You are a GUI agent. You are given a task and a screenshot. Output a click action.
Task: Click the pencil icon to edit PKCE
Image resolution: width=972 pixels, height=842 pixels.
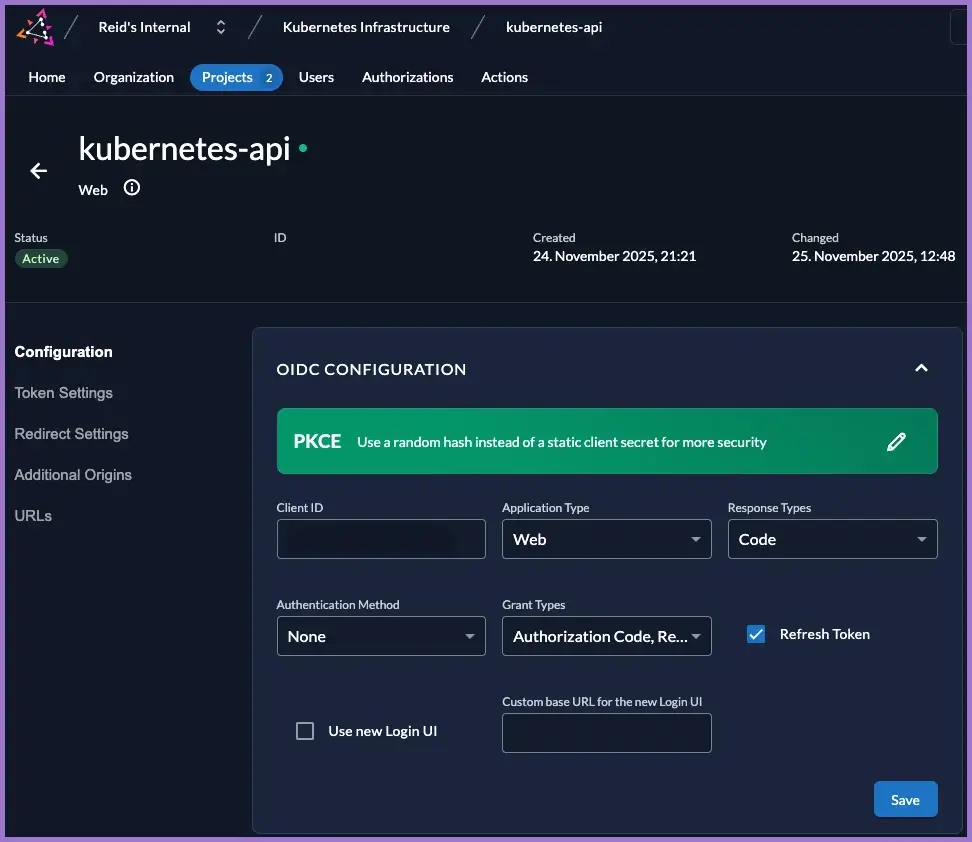(896, 441)
